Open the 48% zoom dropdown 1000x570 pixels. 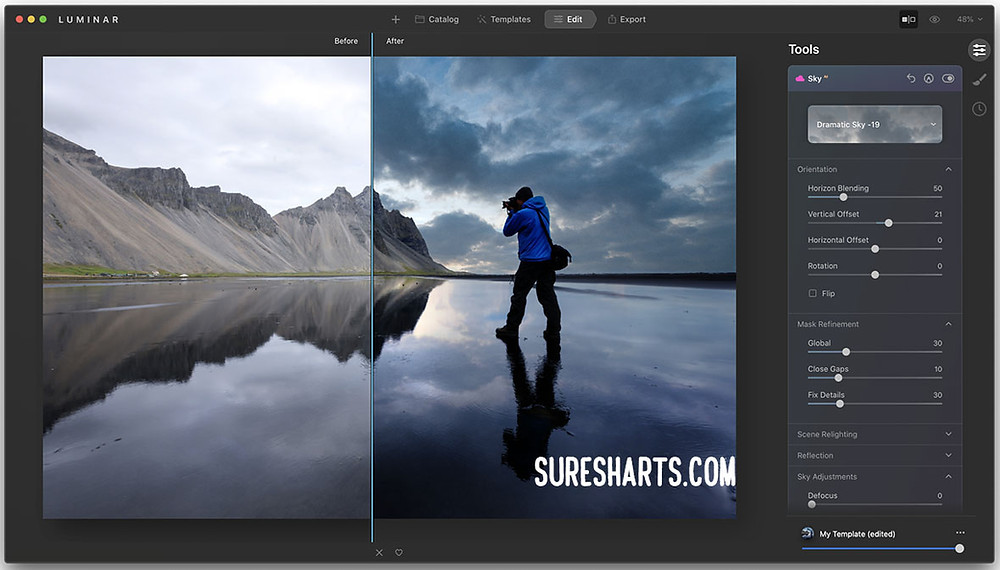[969, 20]
